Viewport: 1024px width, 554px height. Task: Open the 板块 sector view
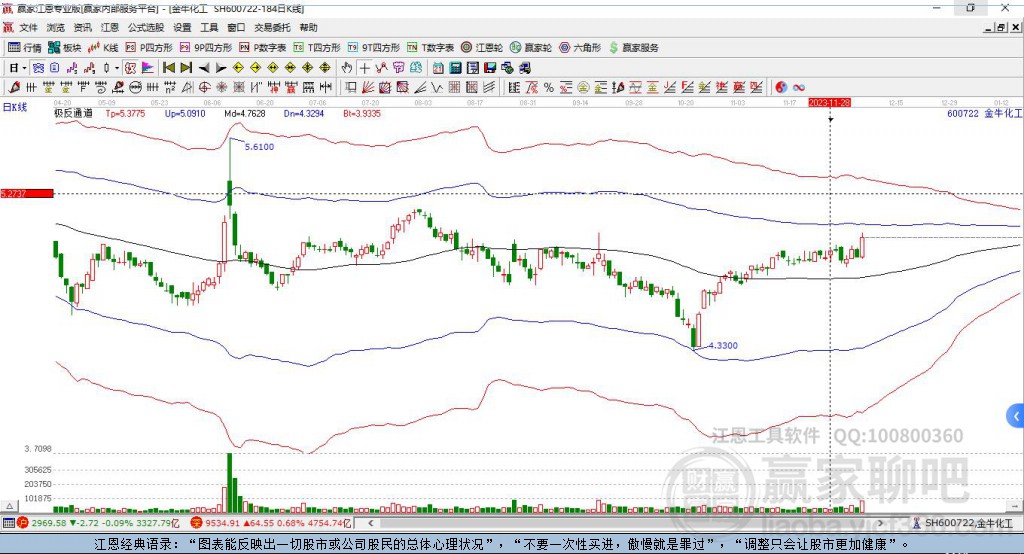click(x=64, y=48)
